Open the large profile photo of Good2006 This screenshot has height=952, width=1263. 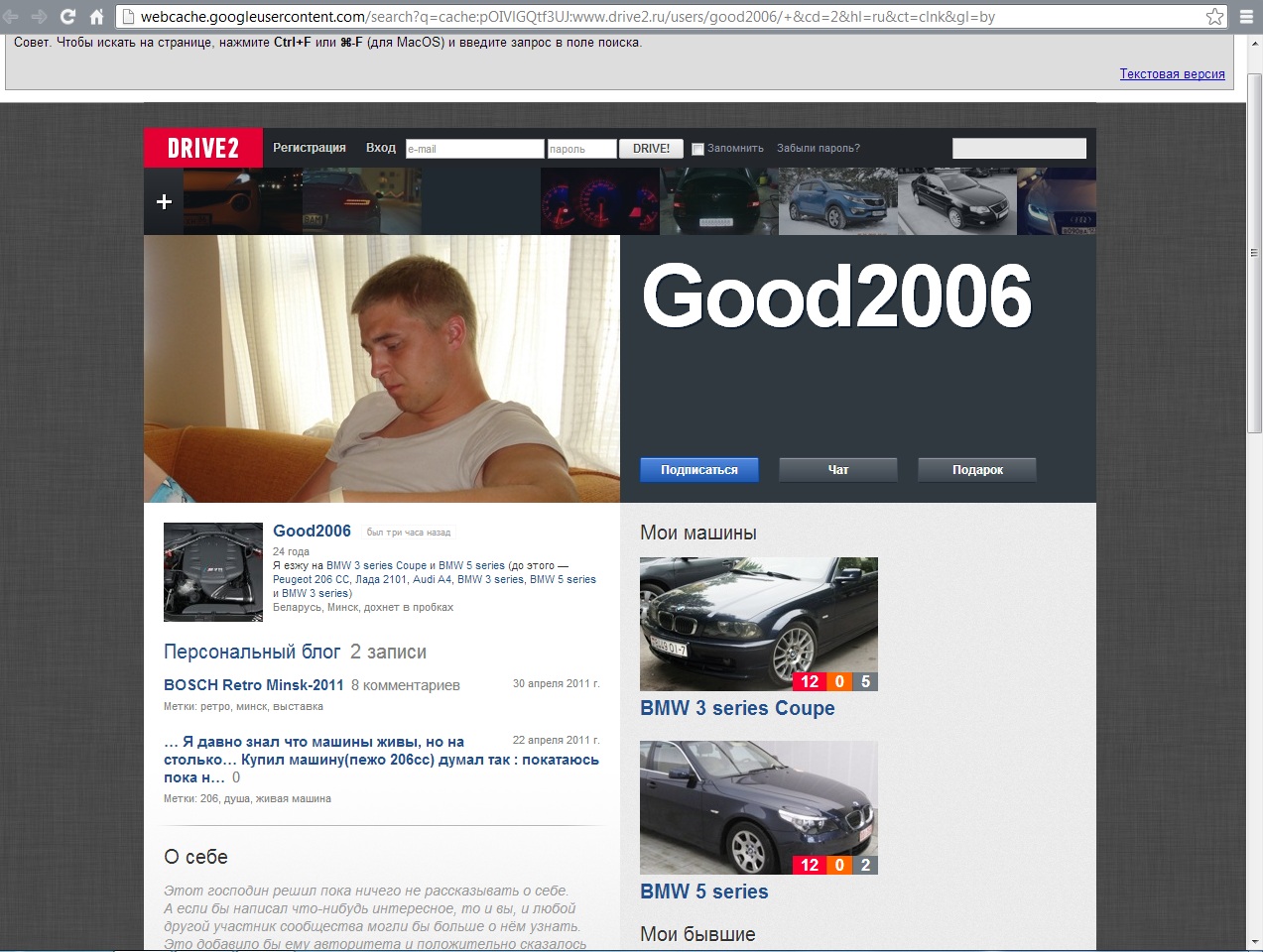click(x=382, y=369)
